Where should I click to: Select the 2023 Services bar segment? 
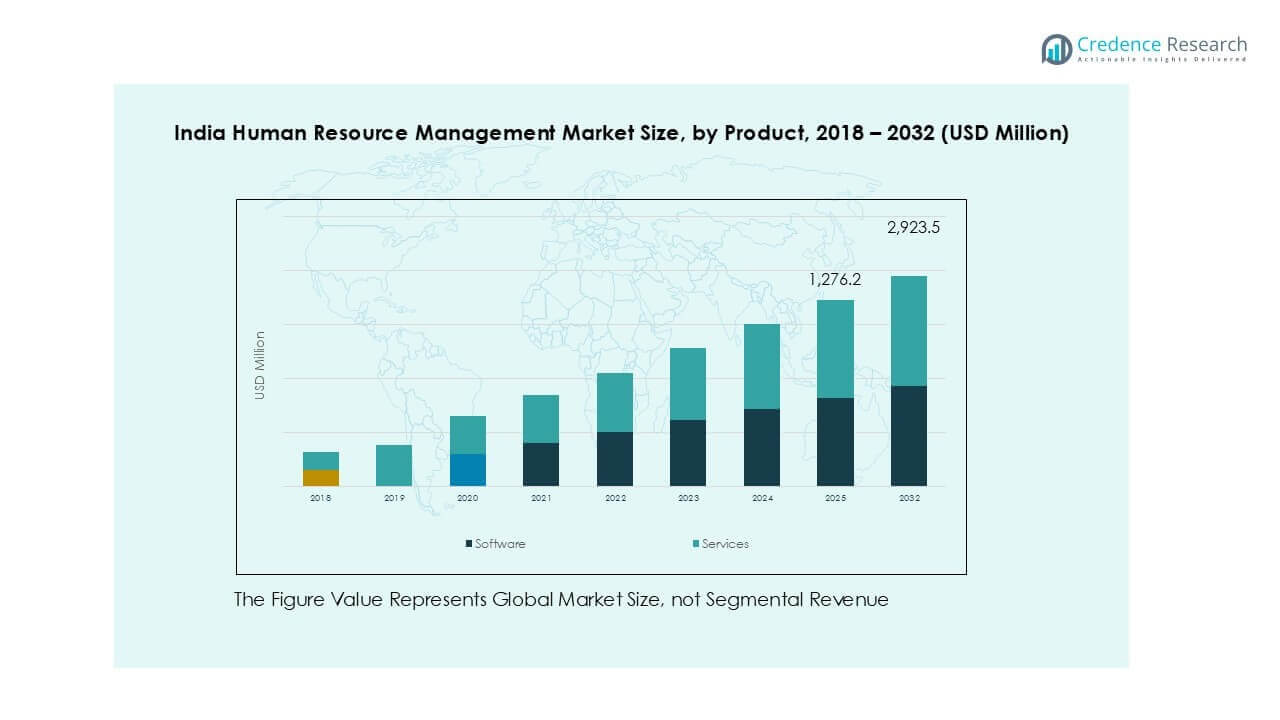tap(688, 384)
